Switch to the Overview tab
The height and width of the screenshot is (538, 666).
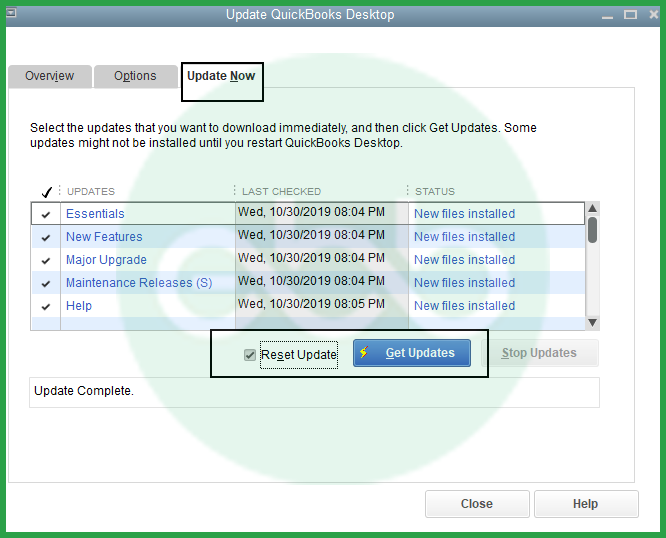click(50, 76)
